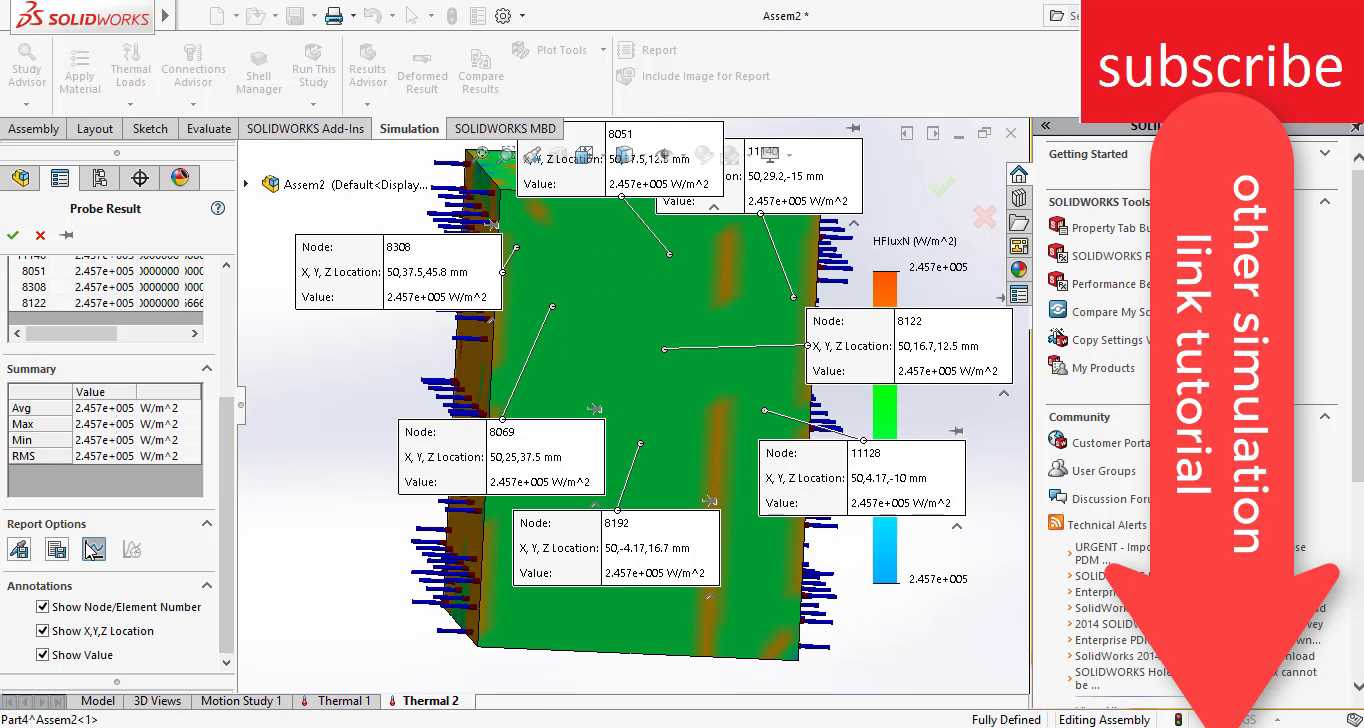This screenshot has width=1364, height=728.
Task: Expand the Assem2 tree node
Action: pos(246,184)
